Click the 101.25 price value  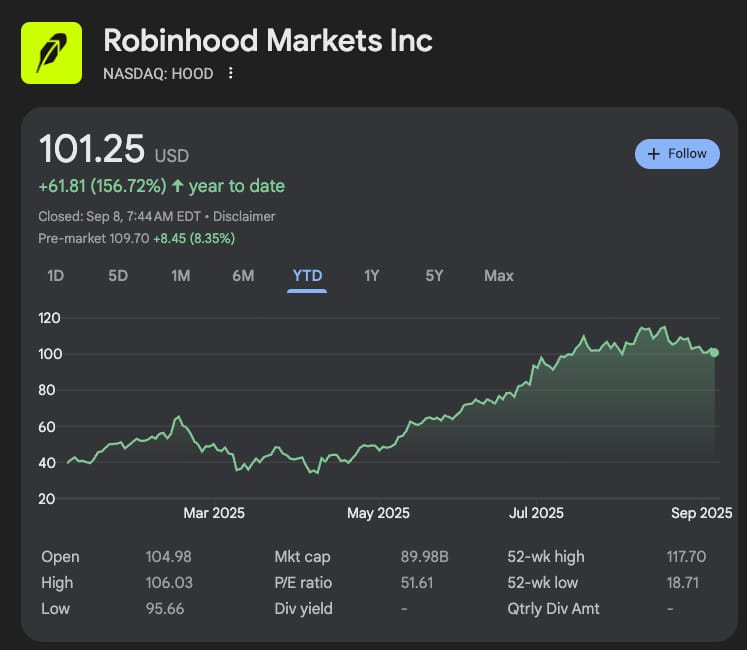click(x=91, y=149)
